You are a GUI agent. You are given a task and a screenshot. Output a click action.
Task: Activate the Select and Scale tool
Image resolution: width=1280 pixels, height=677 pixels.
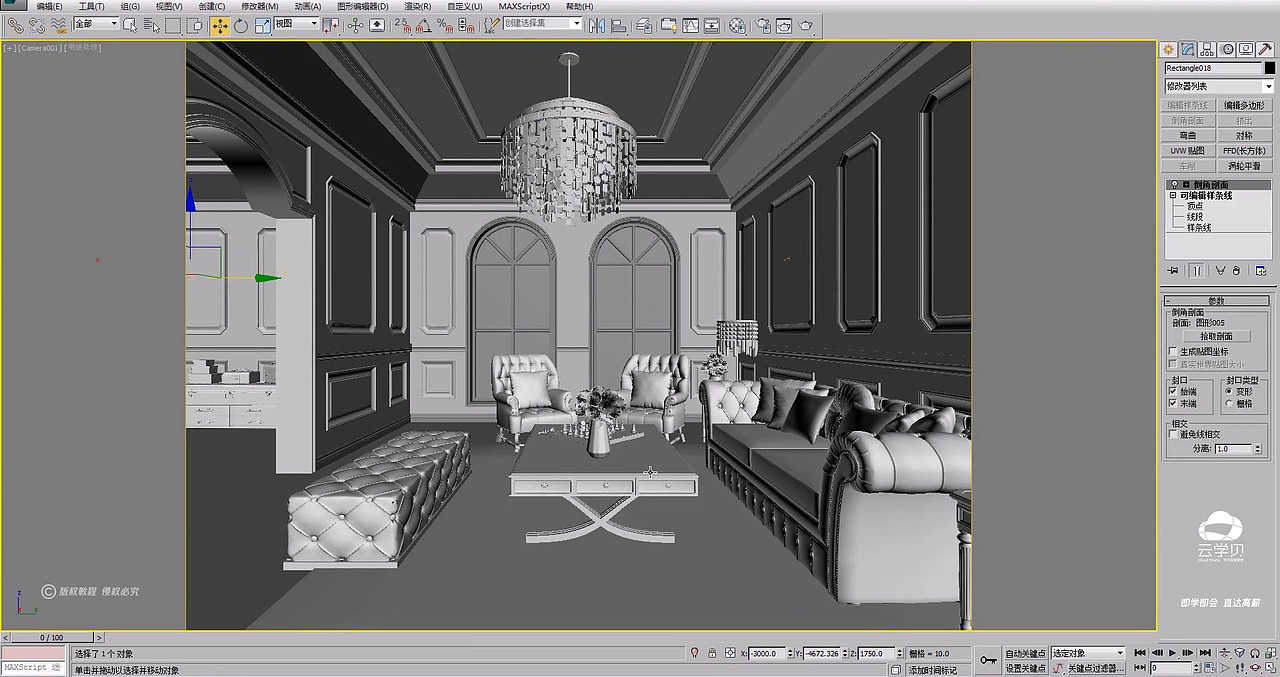click(x=262, y=25)
